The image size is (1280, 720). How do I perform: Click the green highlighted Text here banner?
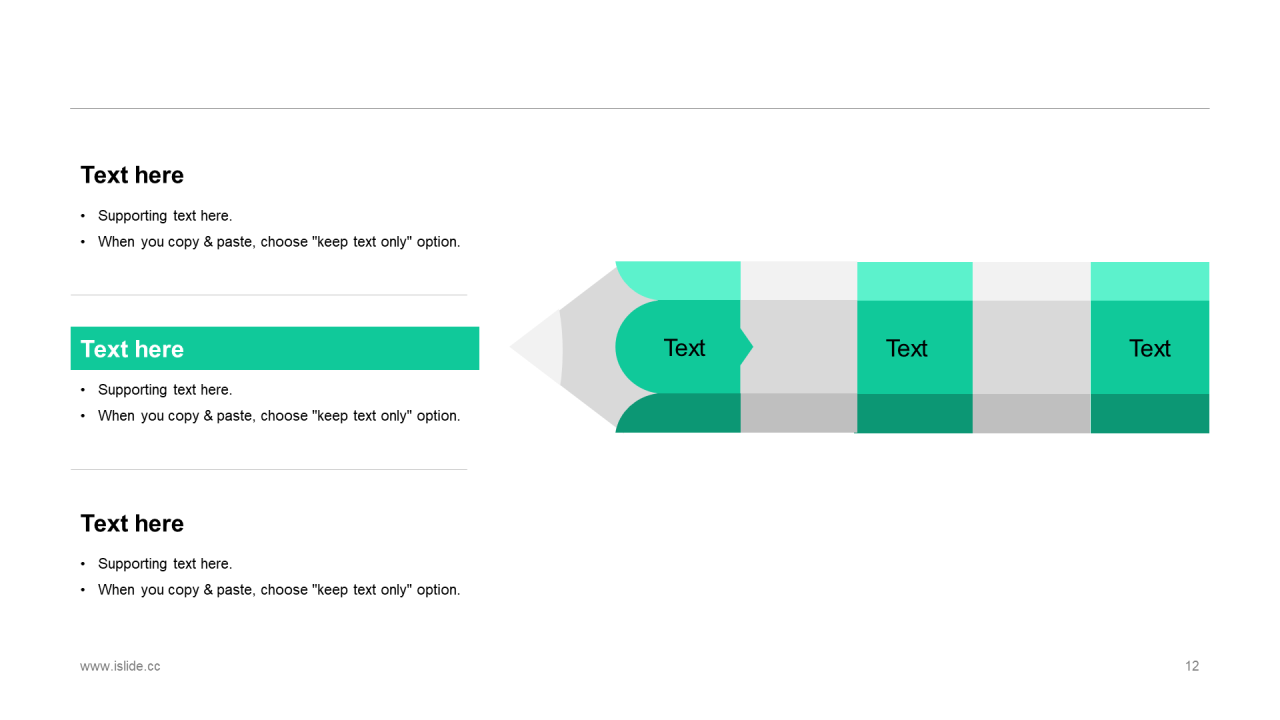(275, 348)
